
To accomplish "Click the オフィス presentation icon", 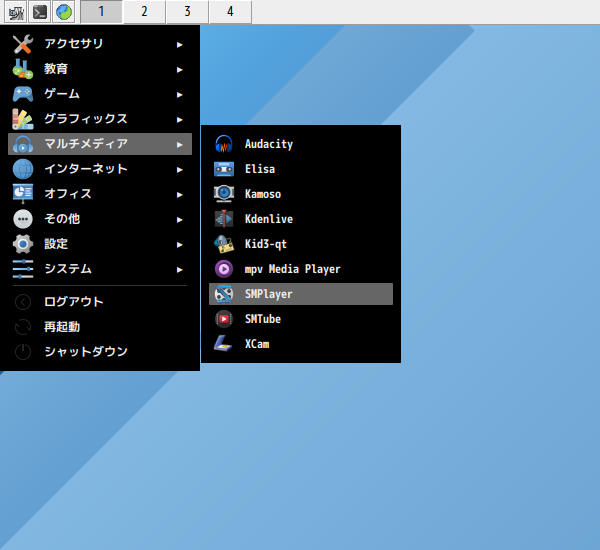I will coord(23,194).
